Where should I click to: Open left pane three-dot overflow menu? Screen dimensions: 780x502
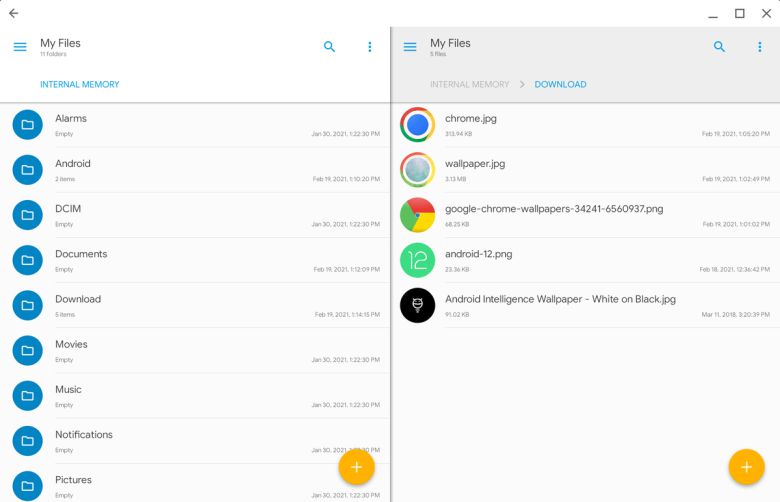pos(369,47)
